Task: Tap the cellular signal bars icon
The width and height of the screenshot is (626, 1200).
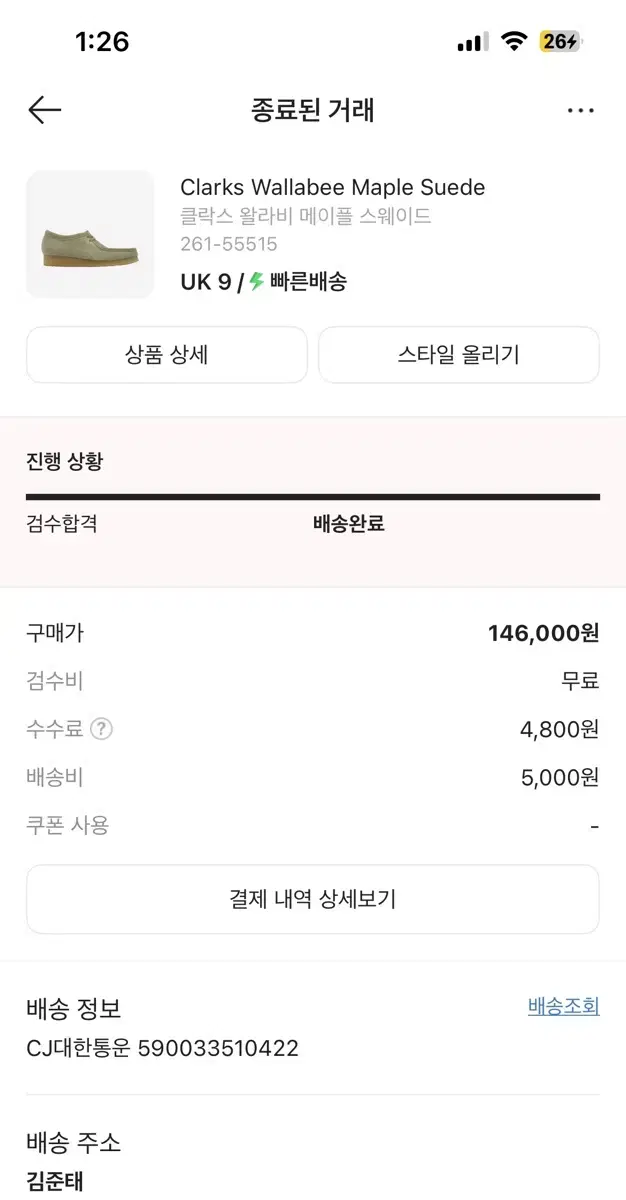Action: pos(472,42)
